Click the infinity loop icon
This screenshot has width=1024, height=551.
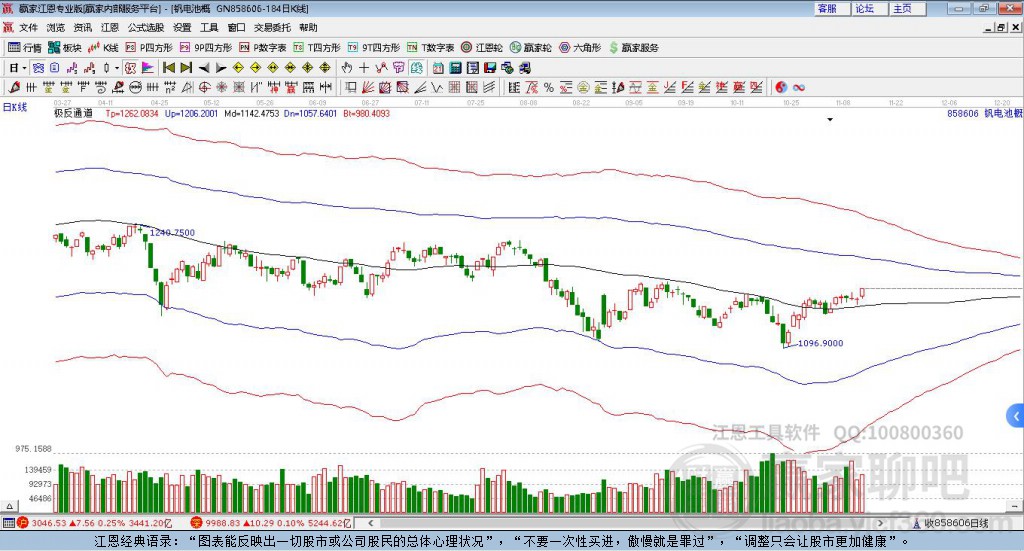pyautogui.click(x=798, y=87)
